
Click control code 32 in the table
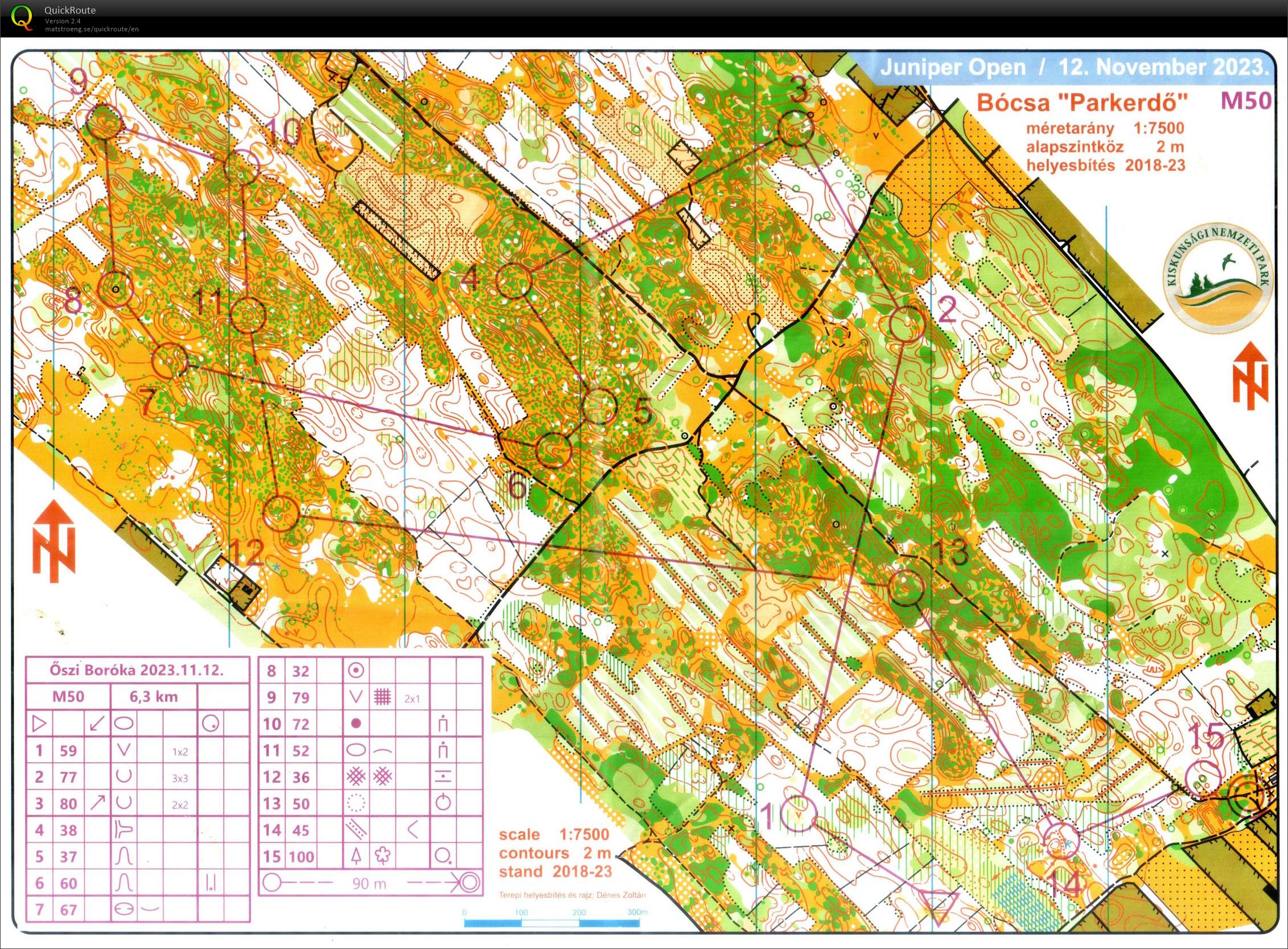click(x=301, y=671)
